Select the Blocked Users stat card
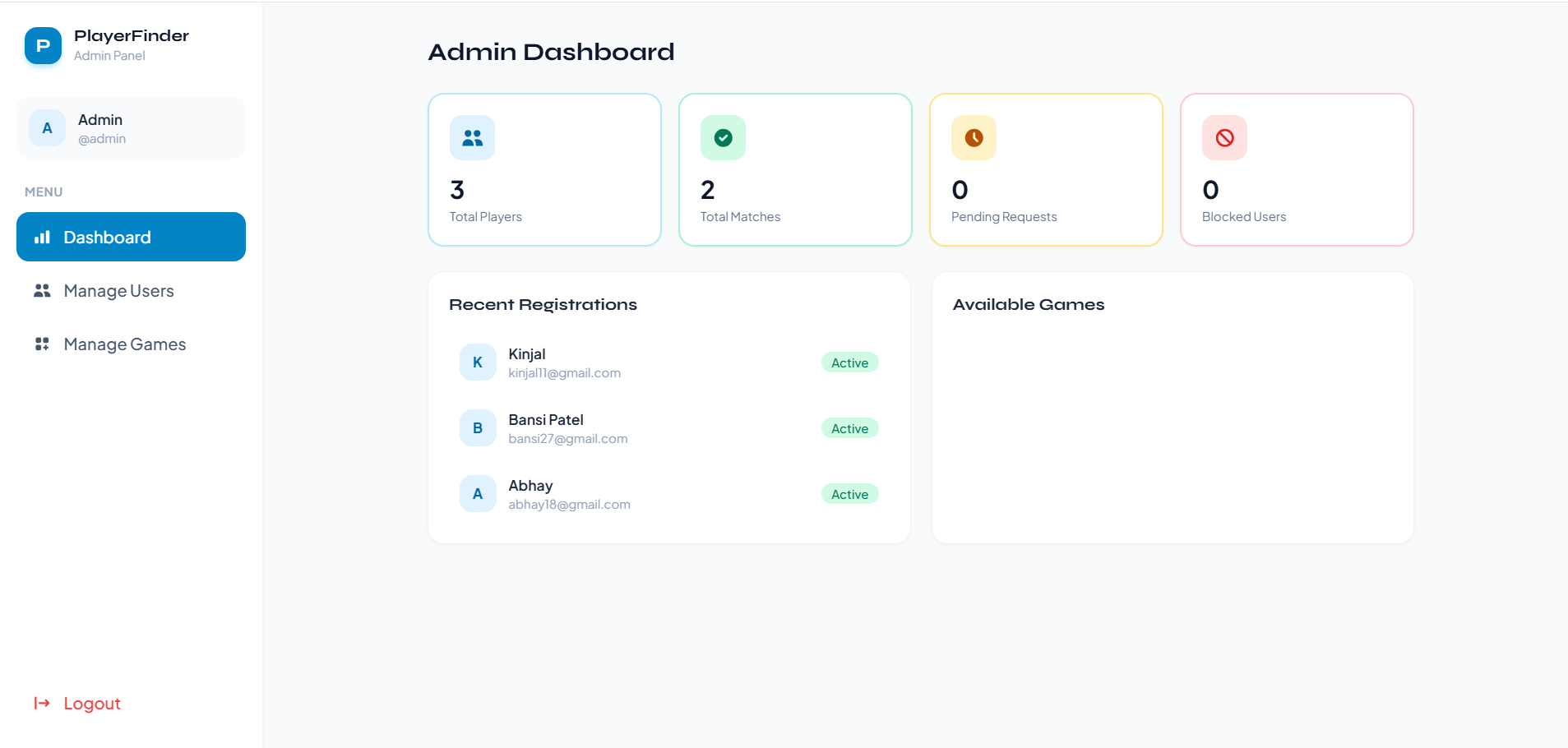Image resolution: width=1568 pixels, height=748 pixels. (x=1297, y=169)
